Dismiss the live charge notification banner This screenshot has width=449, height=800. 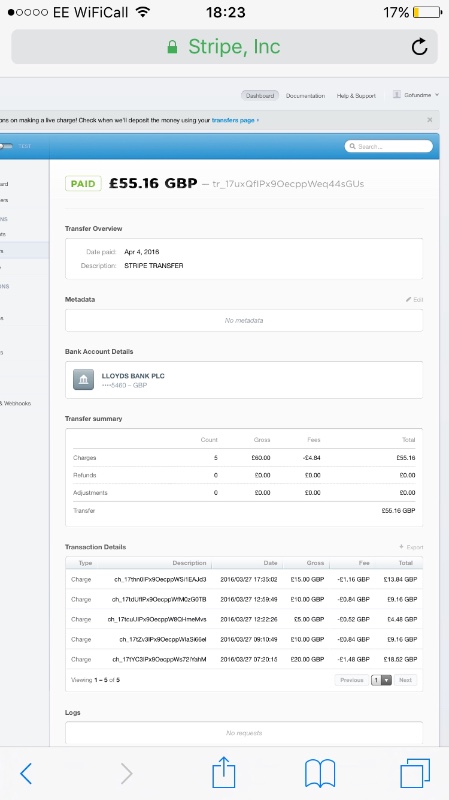click(430, 119)
